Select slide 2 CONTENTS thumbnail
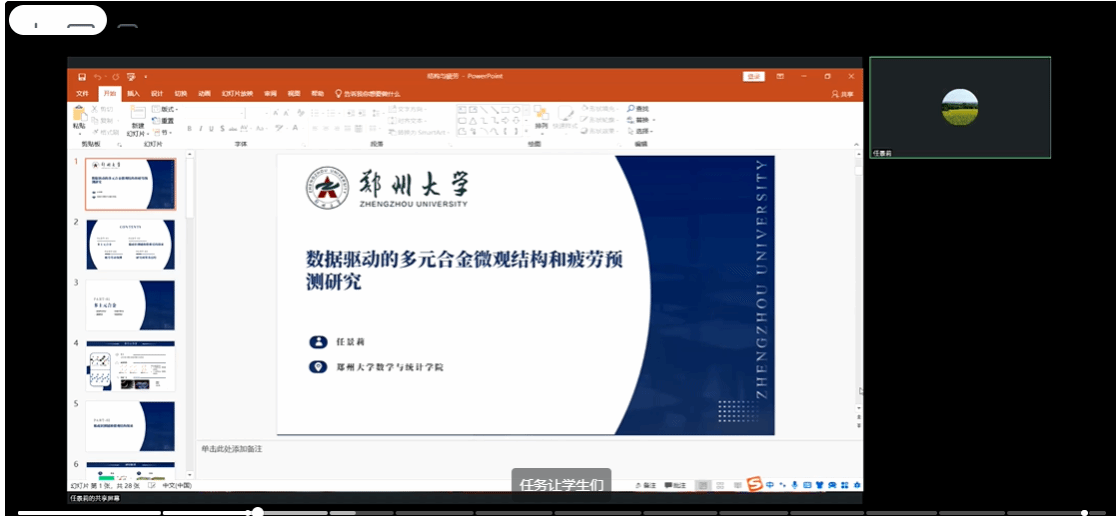The width and height of the screenshot is (1116, 516). tap(130, 244)
